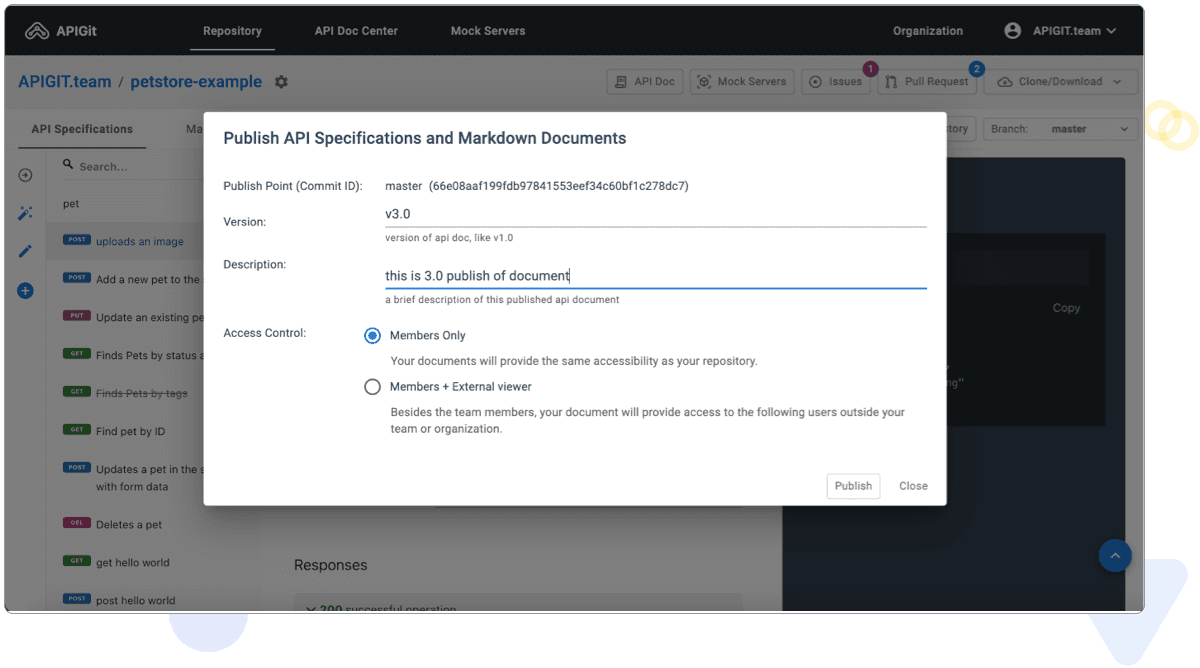The height and width of the screenshot is (668, 1200).
Task: Open the petstore-example repository link
Action: (x=196, y=82)
